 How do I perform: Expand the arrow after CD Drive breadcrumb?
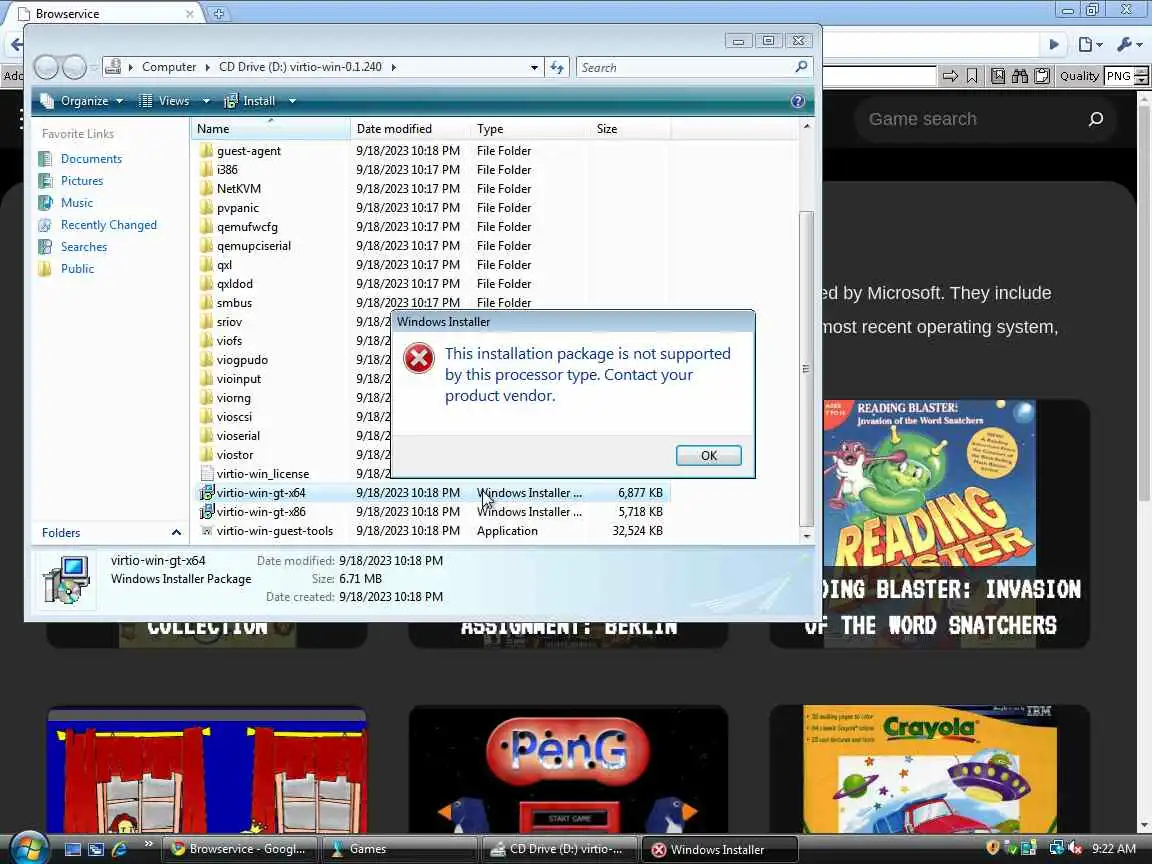(394, 67)
